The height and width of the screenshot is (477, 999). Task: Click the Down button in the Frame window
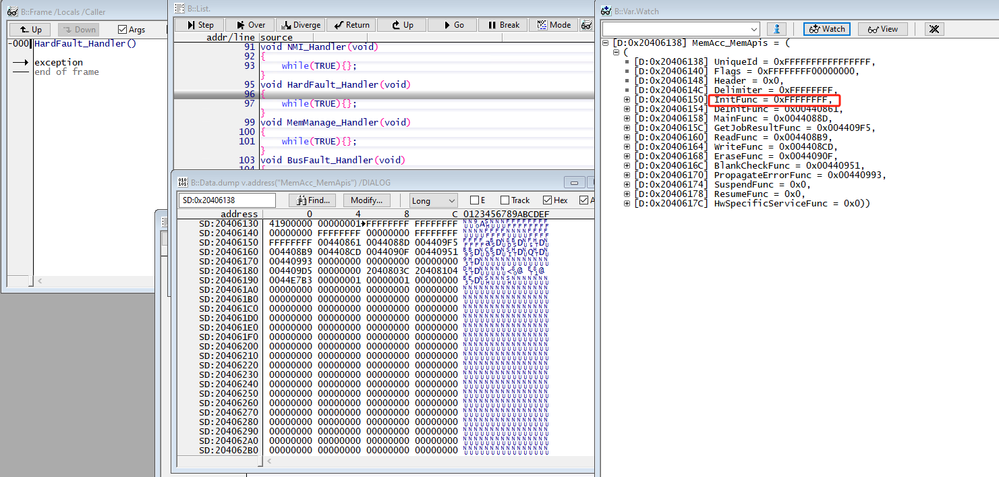pyautogui.click(x=78, y=29)
